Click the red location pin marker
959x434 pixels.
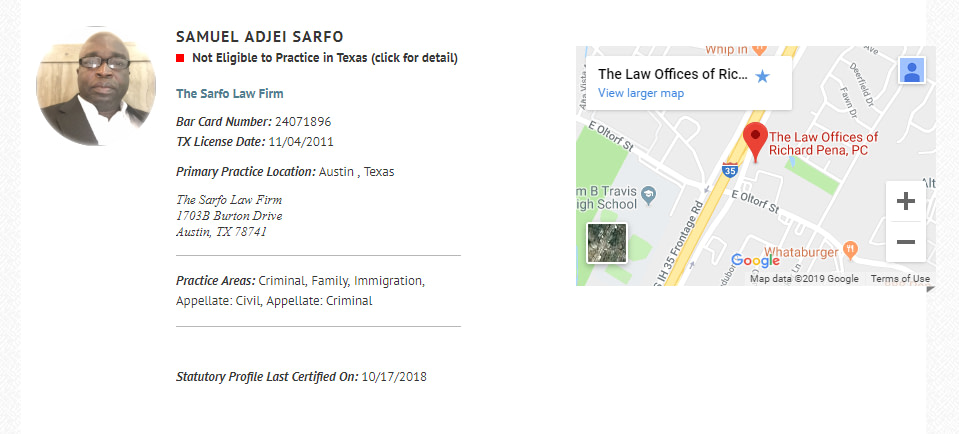[755, 142]
